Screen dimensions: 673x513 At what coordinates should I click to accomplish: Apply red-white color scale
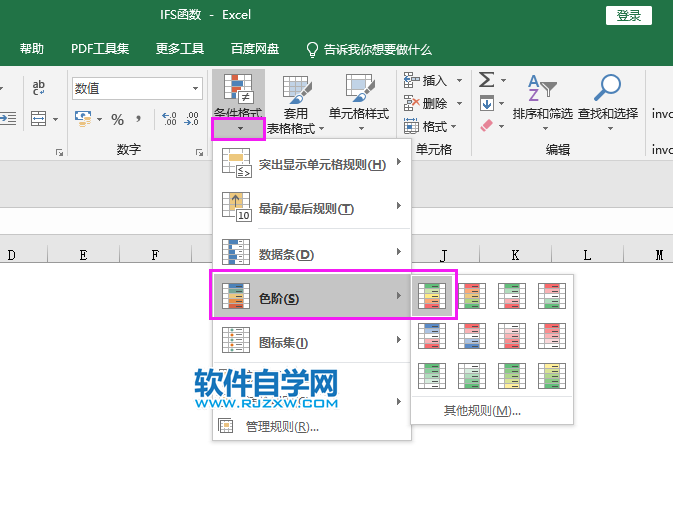coord(552,336)
